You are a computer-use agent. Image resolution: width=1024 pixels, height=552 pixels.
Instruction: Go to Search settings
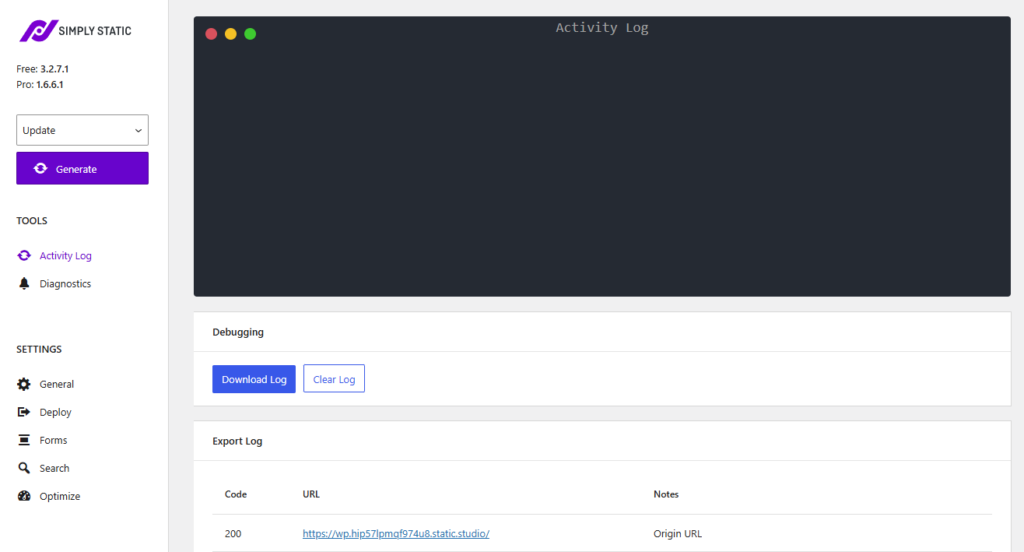pos(54,468)
